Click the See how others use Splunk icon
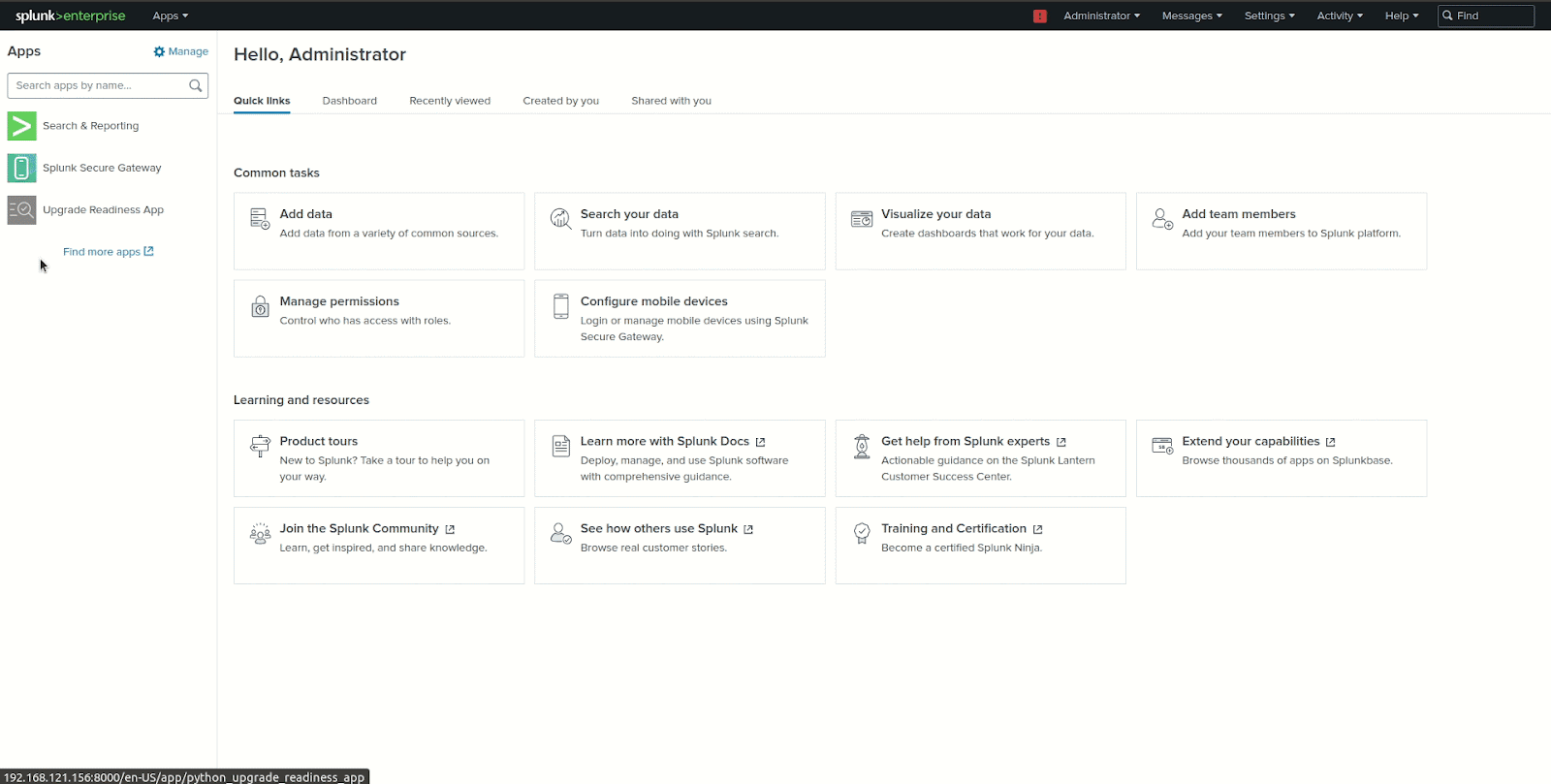Viewport: 1551px width, 784px height. [560, 533]
